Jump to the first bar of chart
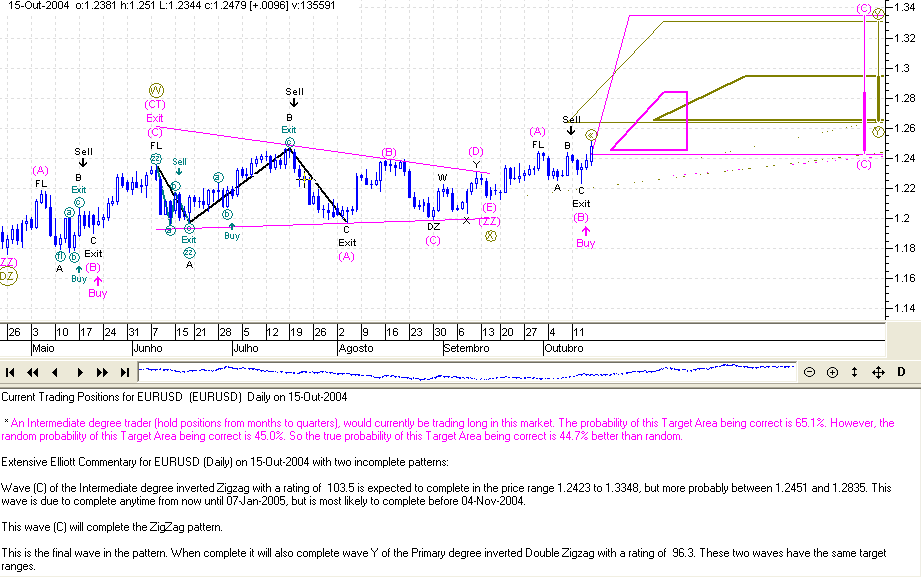 tap(9, 372)
